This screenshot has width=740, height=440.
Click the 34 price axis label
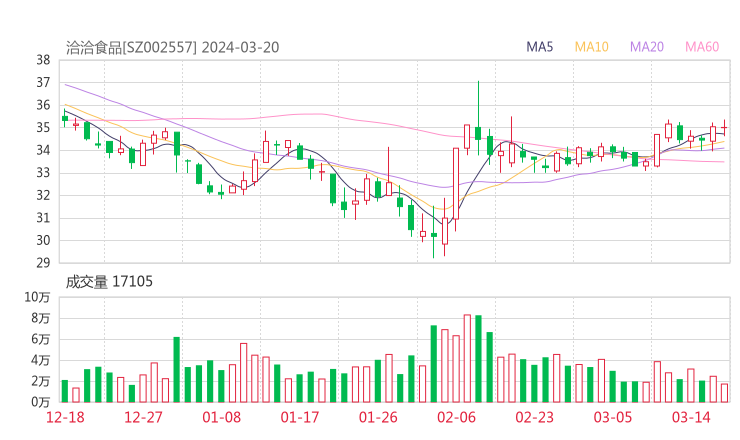[x=43, y=150]
